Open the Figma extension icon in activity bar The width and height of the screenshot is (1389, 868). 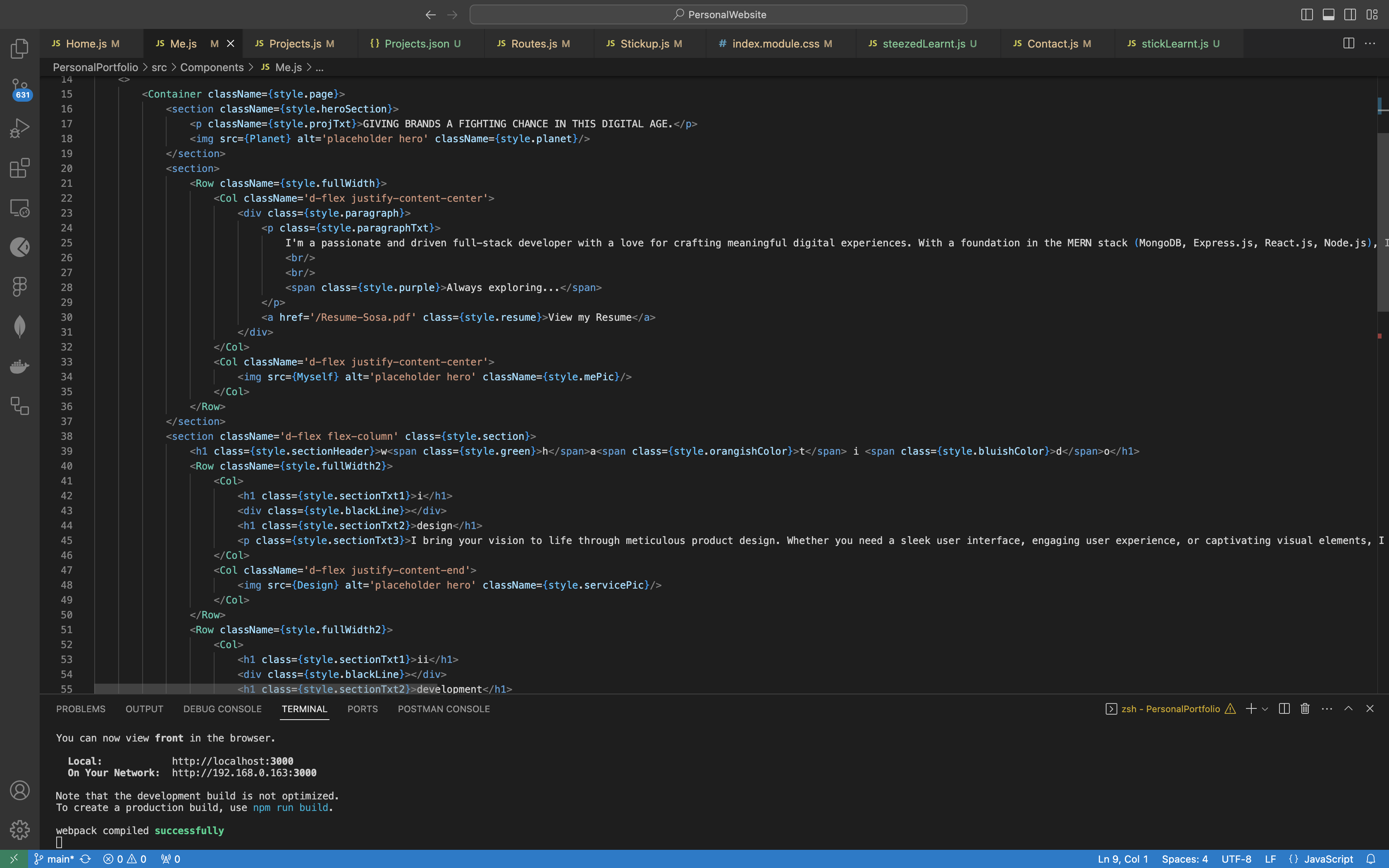click(19, 286)
